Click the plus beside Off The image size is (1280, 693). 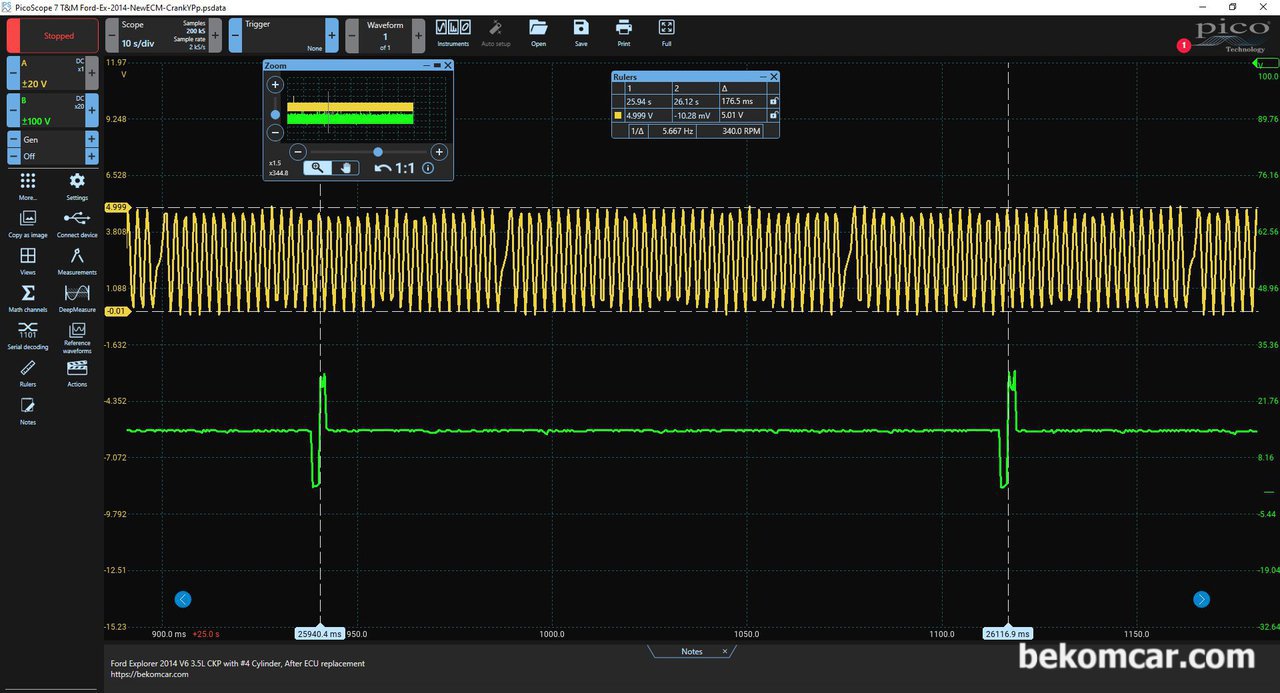coord(92,156)
